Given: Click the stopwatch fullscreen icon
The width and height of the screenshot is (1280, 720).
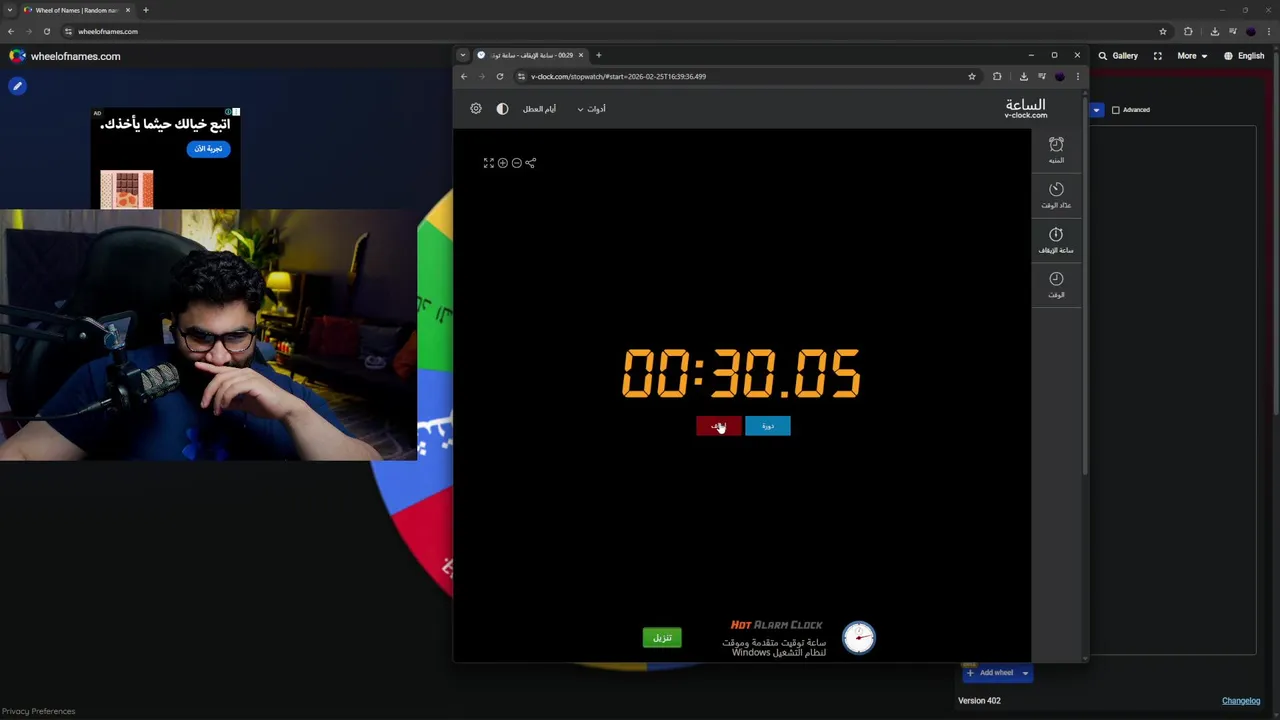Looking at the screenshot, I should pyautogui.click(x=489, y=163).
